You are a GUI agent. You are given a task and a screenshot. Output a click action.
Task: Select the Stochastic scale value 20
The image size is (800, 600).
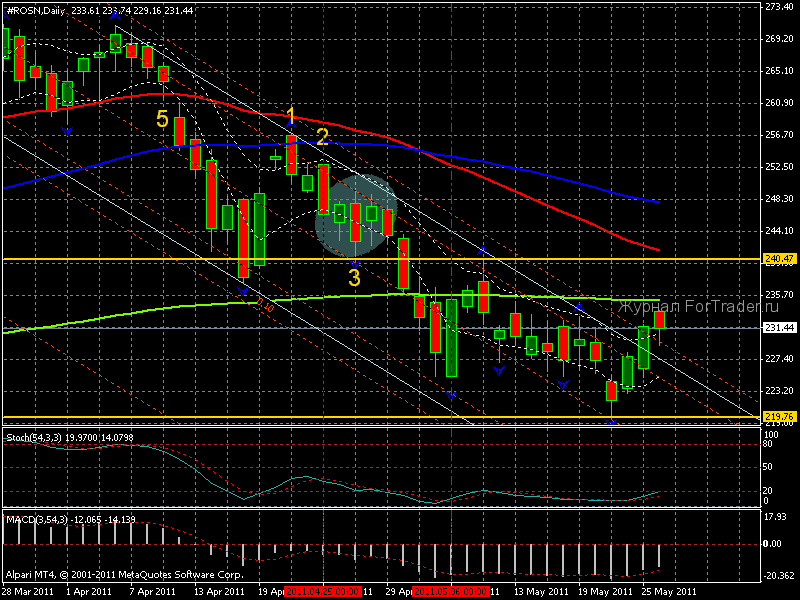768,491
